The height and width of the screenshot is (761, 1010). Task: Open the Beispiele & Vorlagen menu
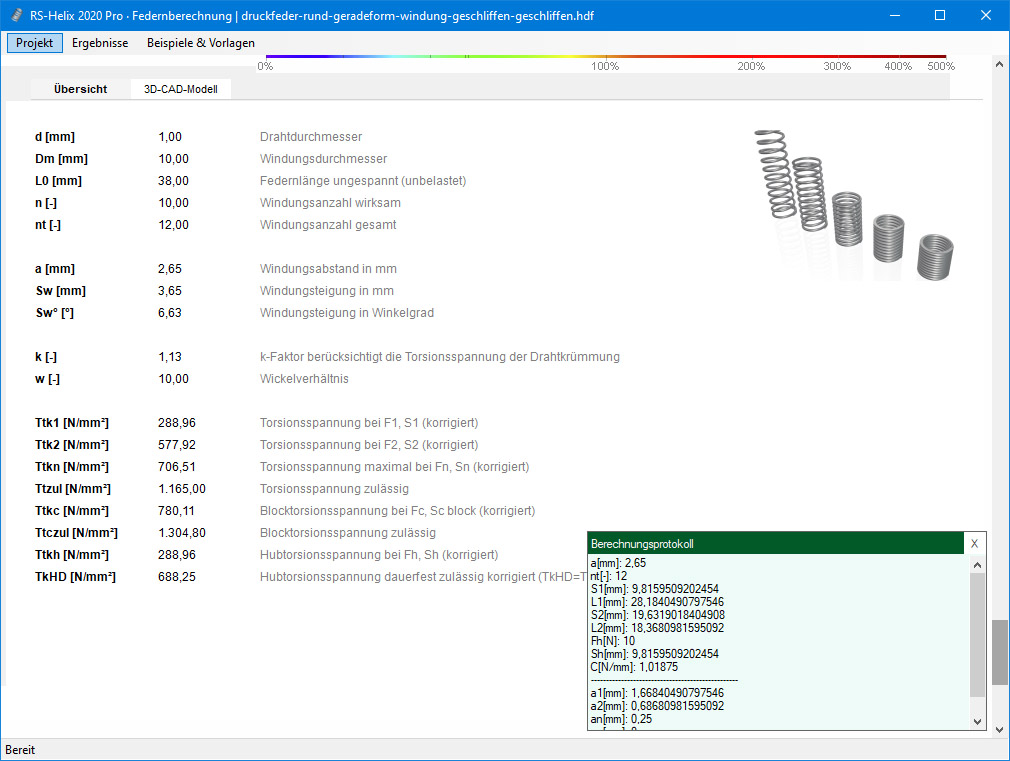(200, 43)
